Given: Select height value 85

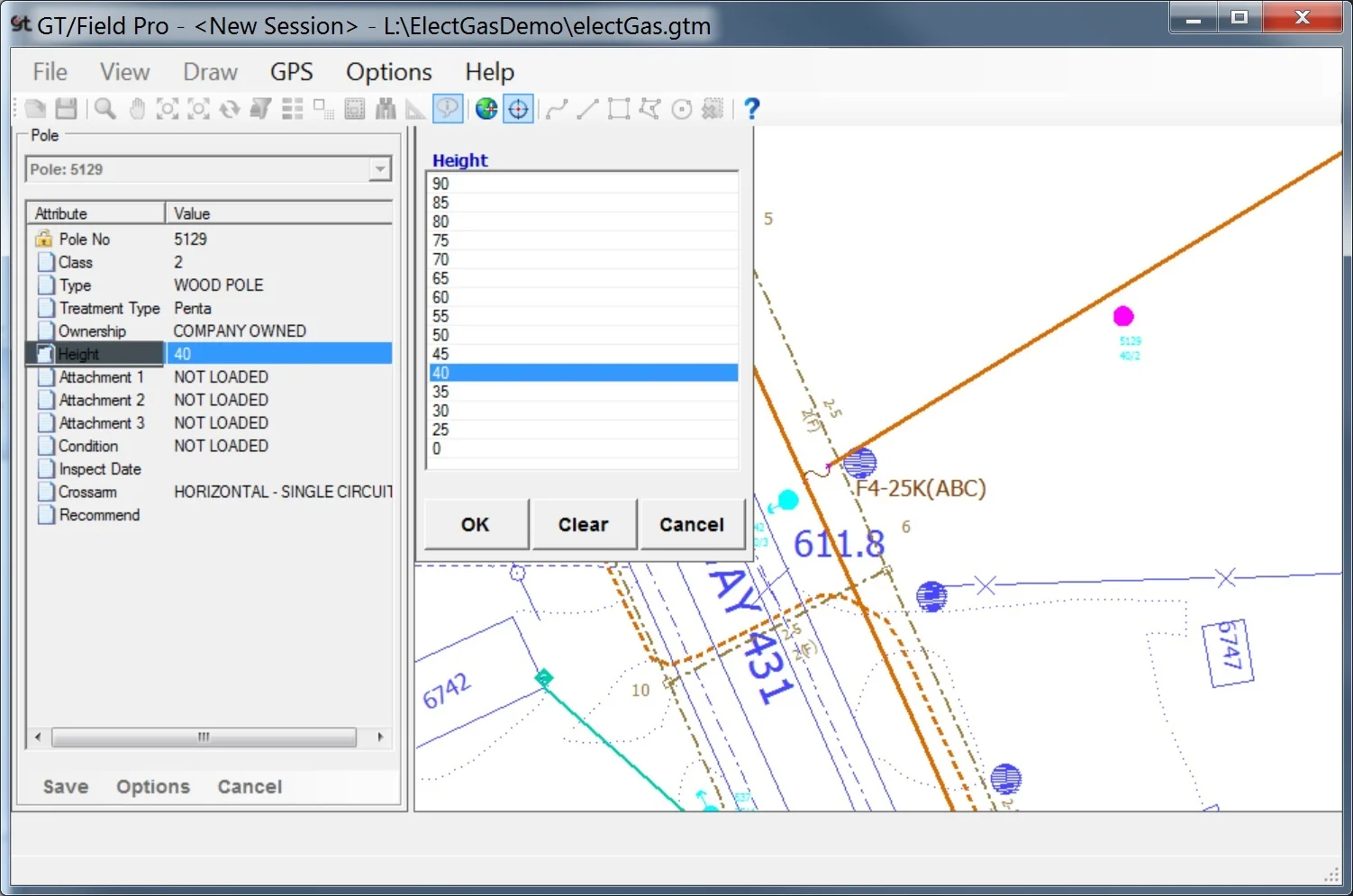Looking at the screenshot, I should (x=584, y=203).
